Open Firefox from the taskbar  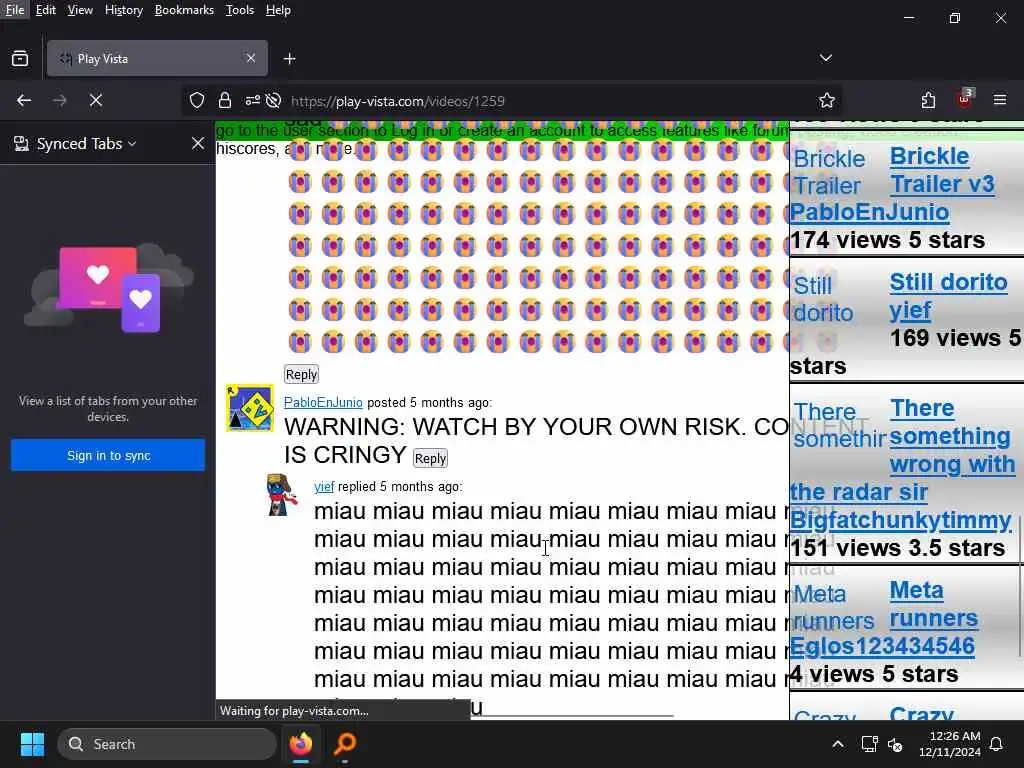(x=301, y=744)
